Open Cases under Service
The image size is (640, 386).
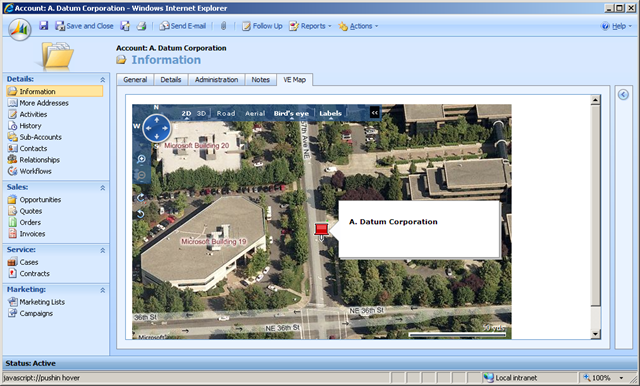(23, 262)
